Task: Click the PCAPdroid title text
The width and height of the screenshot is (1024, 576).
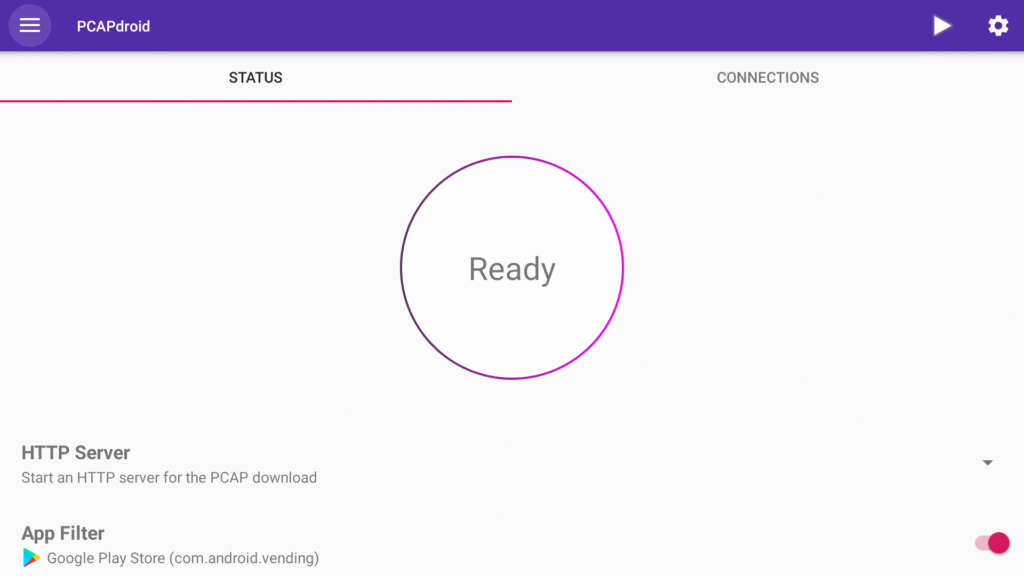Action: (x=112, y=25)
